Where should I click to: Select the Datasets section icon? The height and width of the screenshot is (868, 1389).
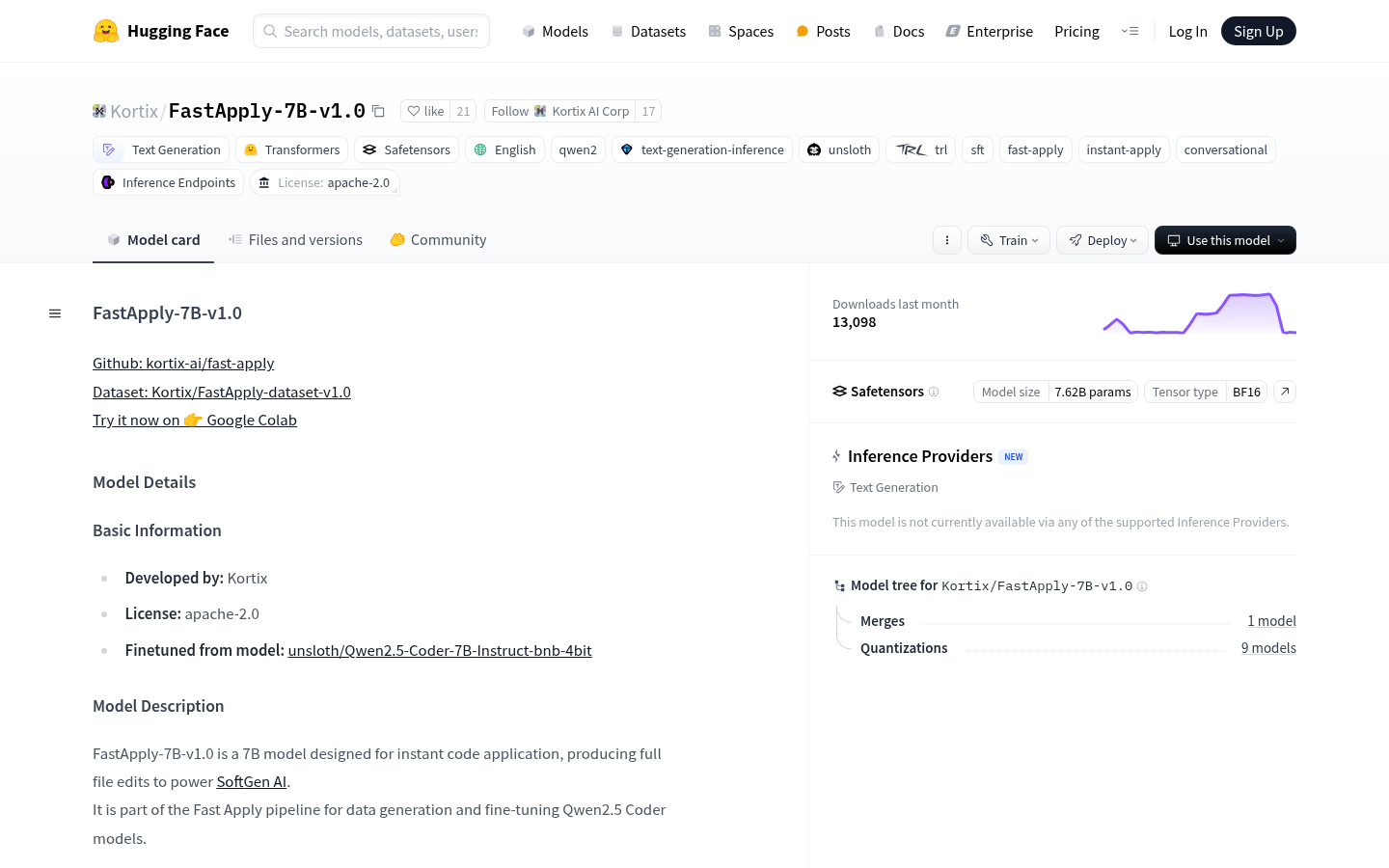click(x=616, y=31)
